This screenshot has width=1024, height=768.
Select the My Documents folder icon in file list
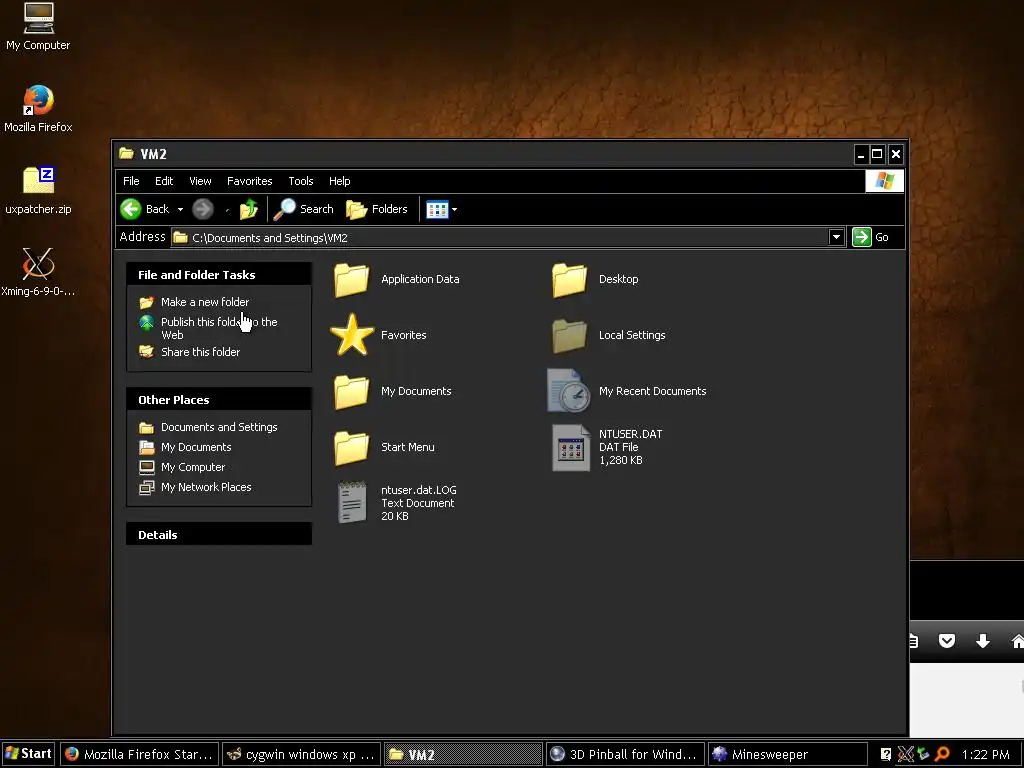[351, 391]
